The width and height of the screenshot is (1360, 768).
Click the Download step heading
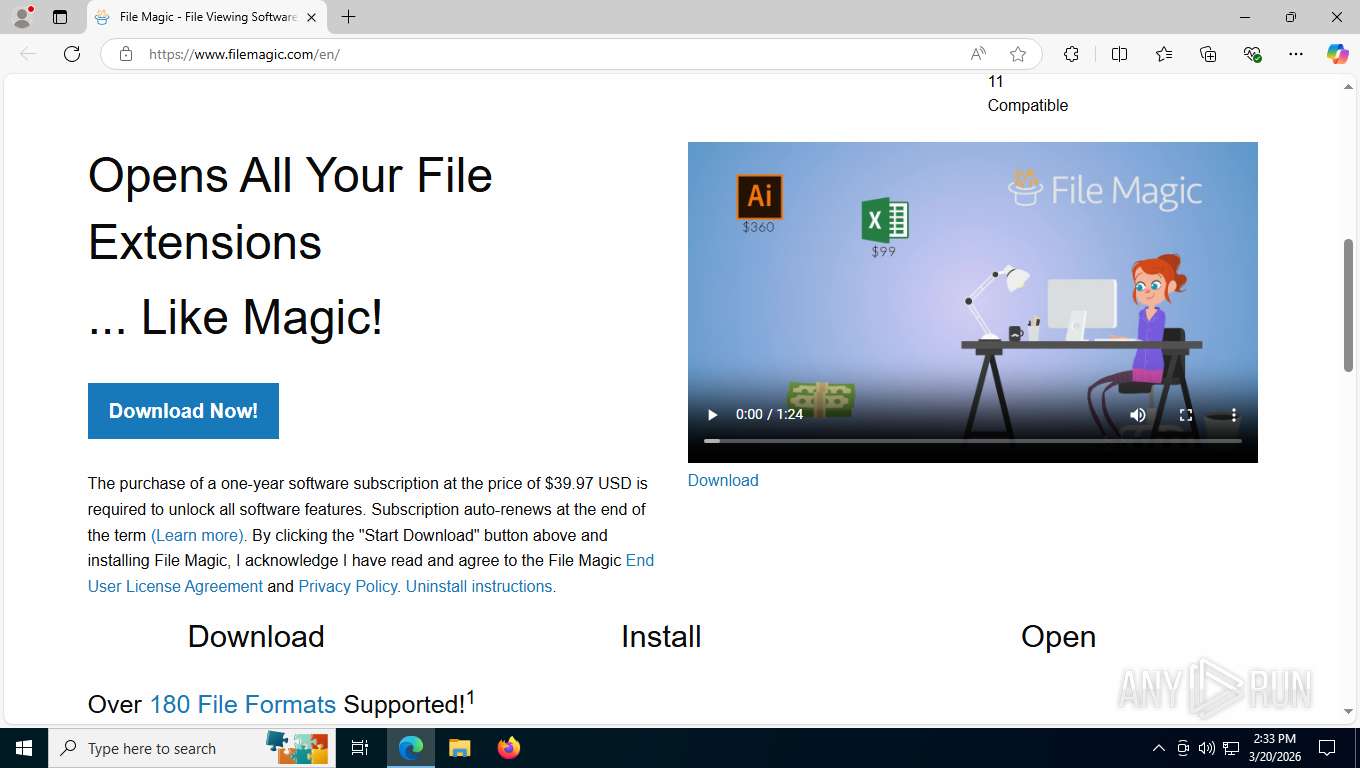256,636
